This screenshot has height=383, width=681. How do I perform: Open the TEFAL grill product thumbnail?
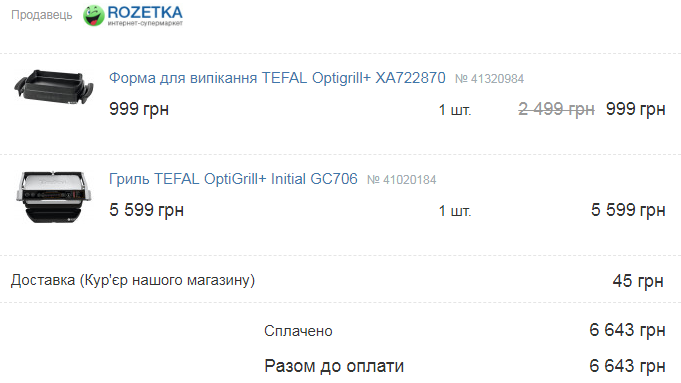tap(54, 197)
